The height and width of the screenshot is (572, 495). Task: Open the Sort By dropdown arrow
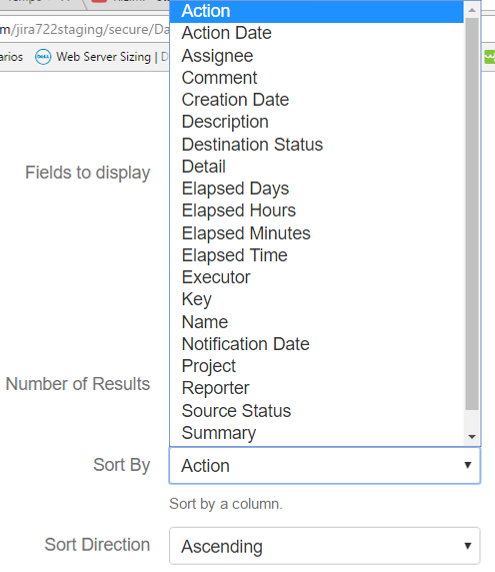468,465
